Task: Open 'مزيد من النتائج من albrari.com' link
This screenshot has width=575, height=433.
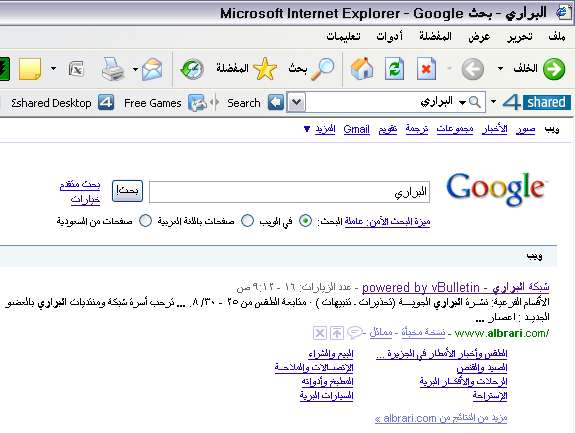Action: coord(441,418)
